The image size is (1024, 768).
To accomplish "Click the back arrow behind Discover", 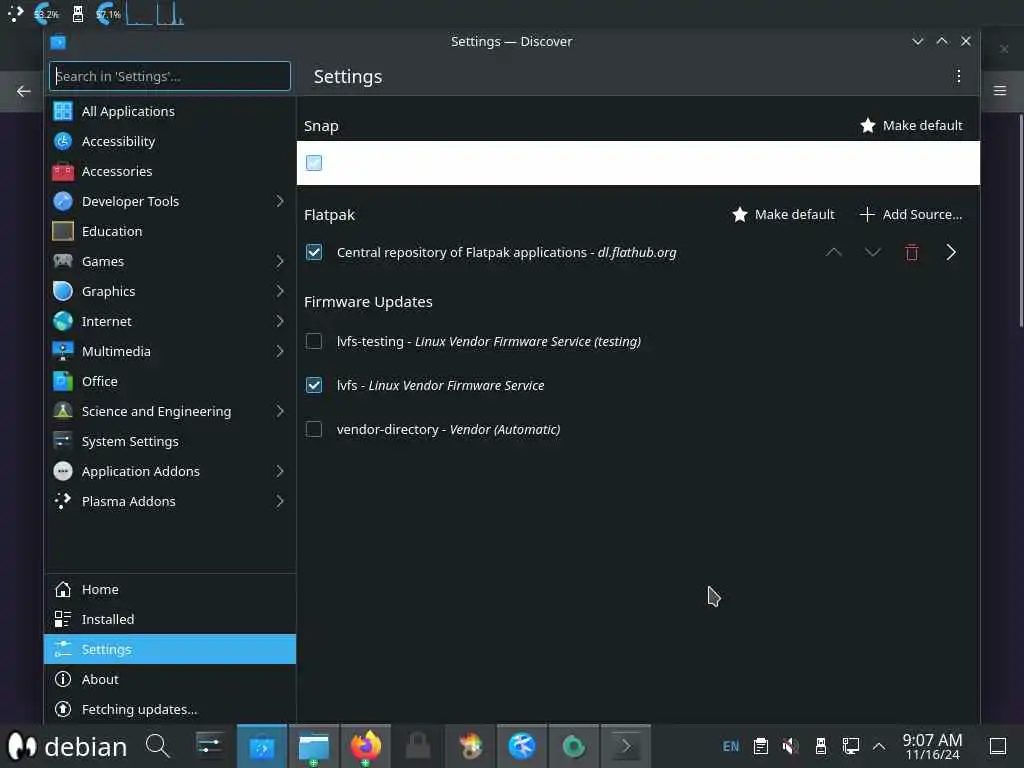I will (24, 91).
